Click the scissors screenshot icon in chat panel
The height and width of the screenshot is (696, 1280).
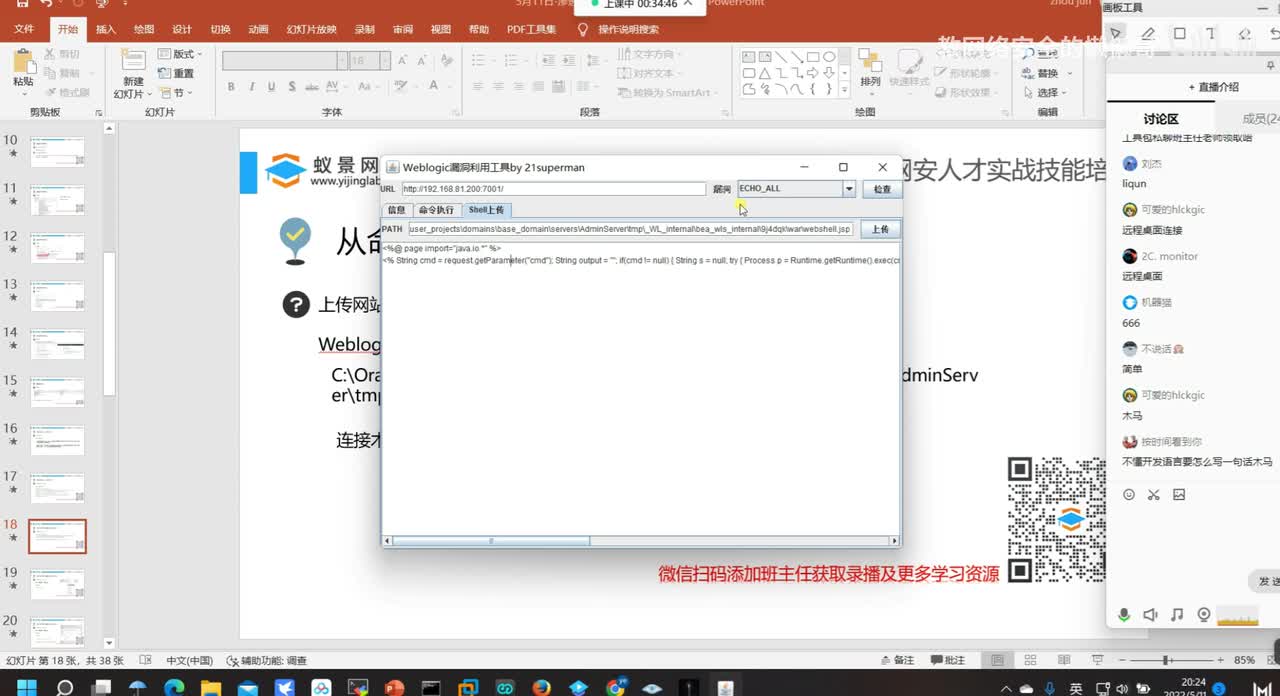(1153, 494)
